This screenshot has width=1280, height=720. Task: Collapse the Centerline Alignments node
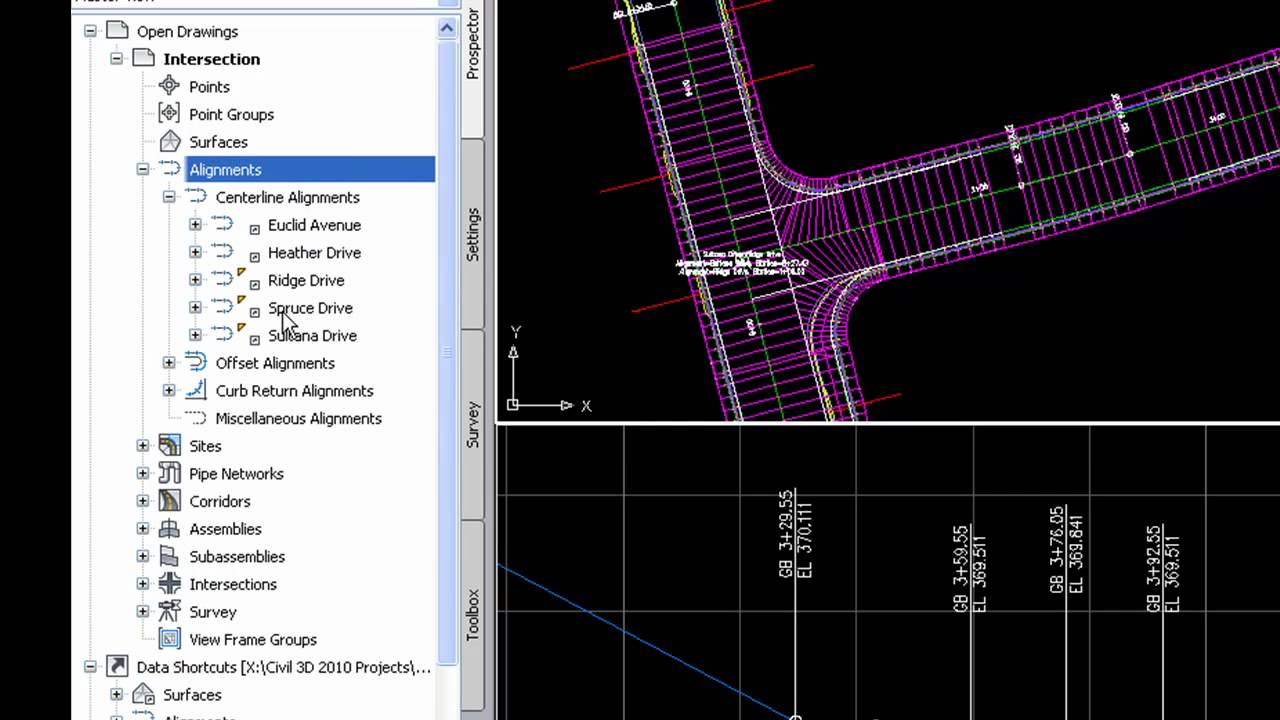169,197
